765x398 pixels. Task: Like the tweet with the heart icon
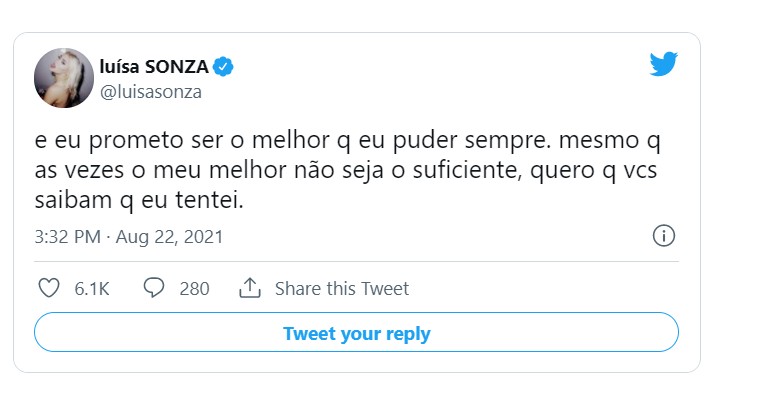tap(49, 288)
